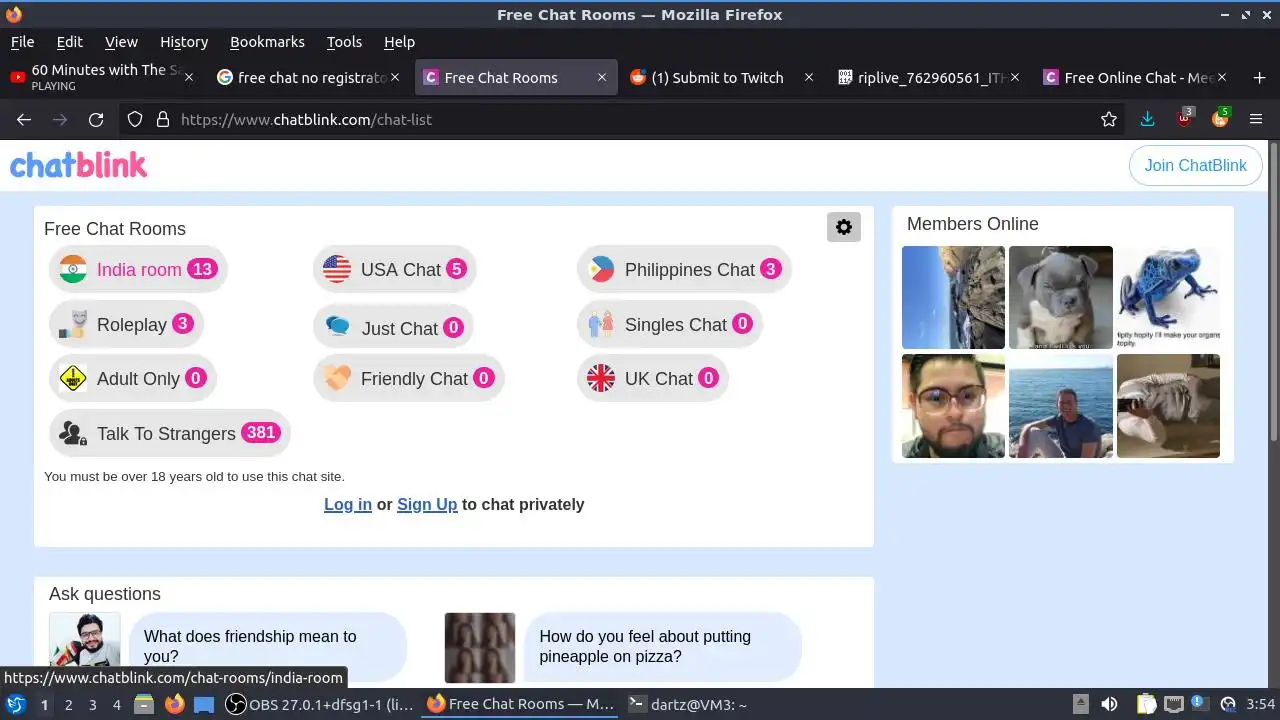The image size is (1280, 720).
Task: Close the Free Chat Rooms tab
Action: click(x=602, y=77)
